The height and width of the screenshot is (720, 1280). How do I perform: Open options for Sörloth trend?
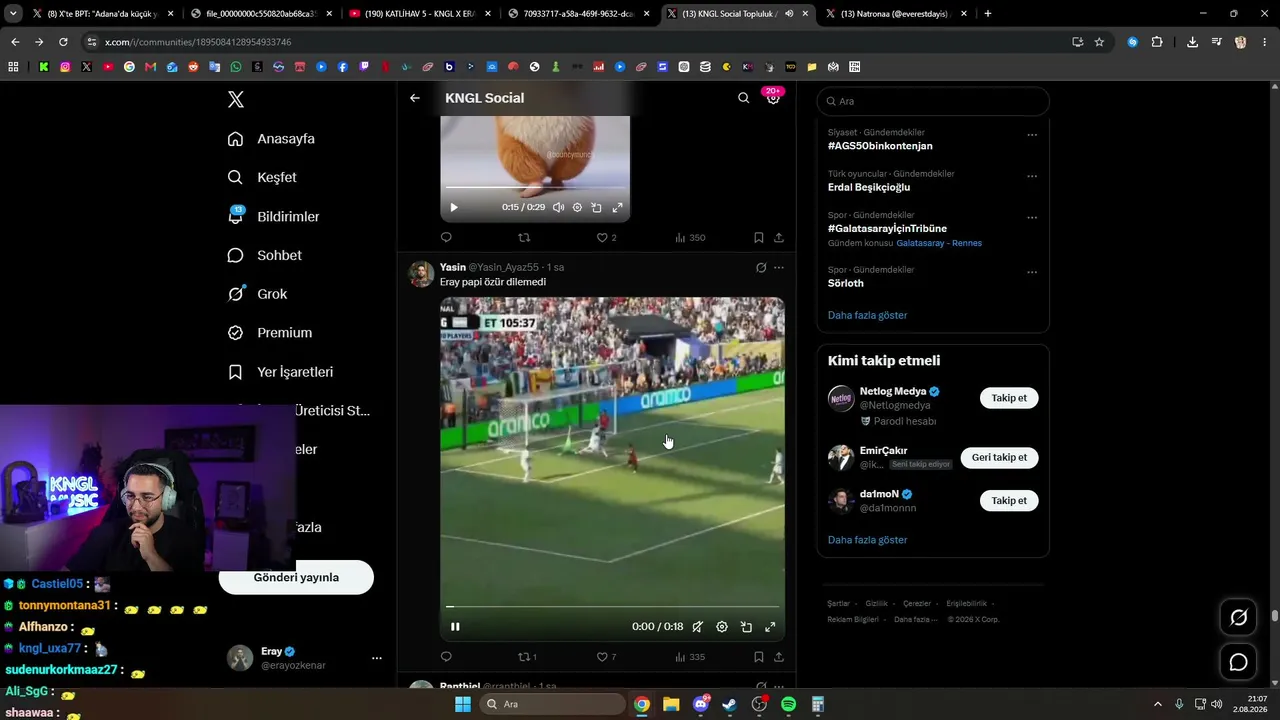point(1032,272)
